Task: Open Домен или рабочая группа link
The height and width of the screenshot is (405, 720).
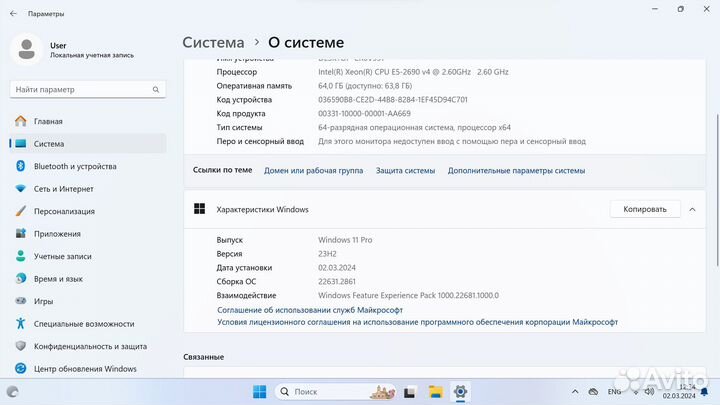Action: 313,170
